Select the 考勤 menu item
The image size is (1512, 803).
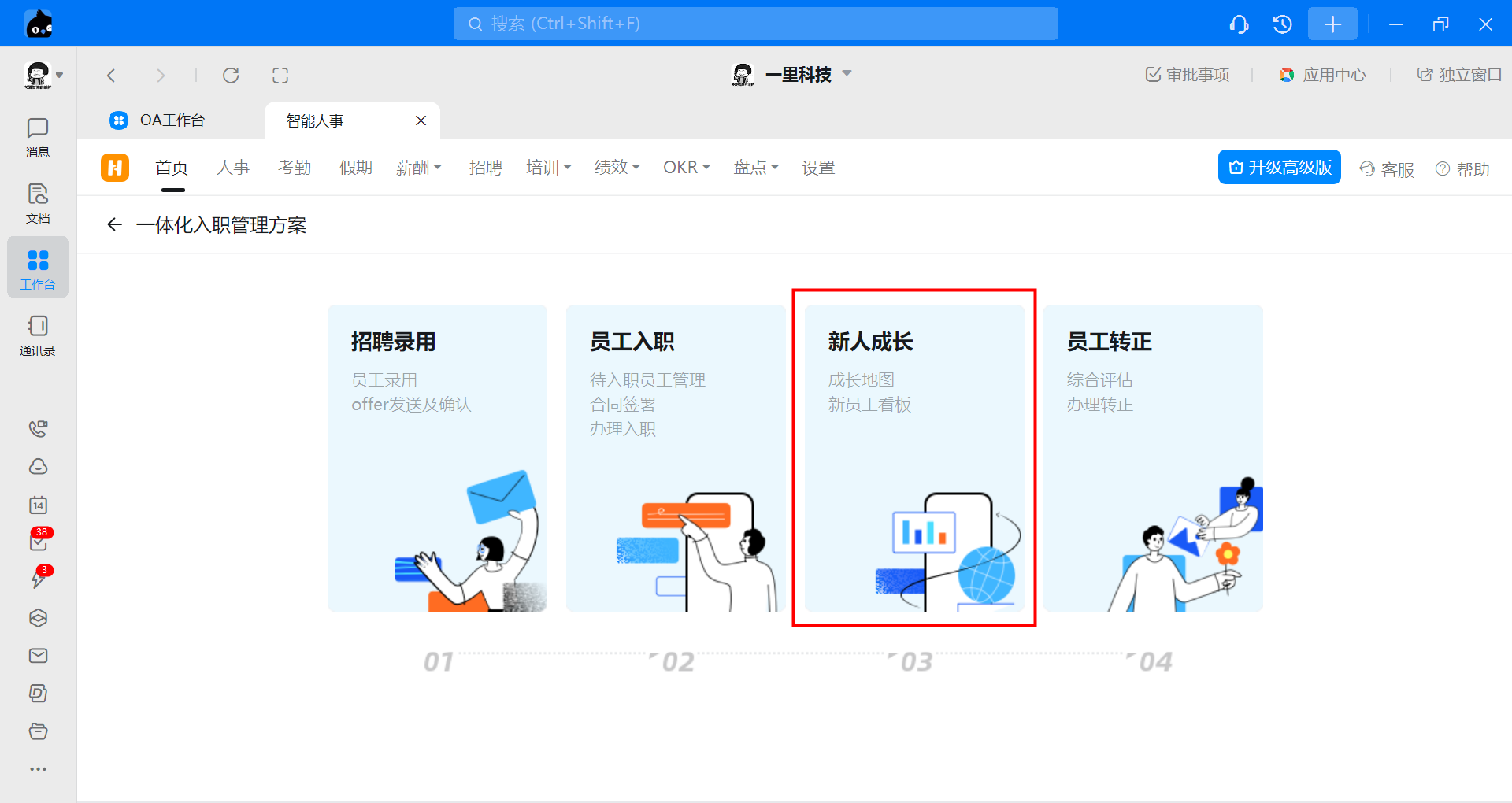295,168
